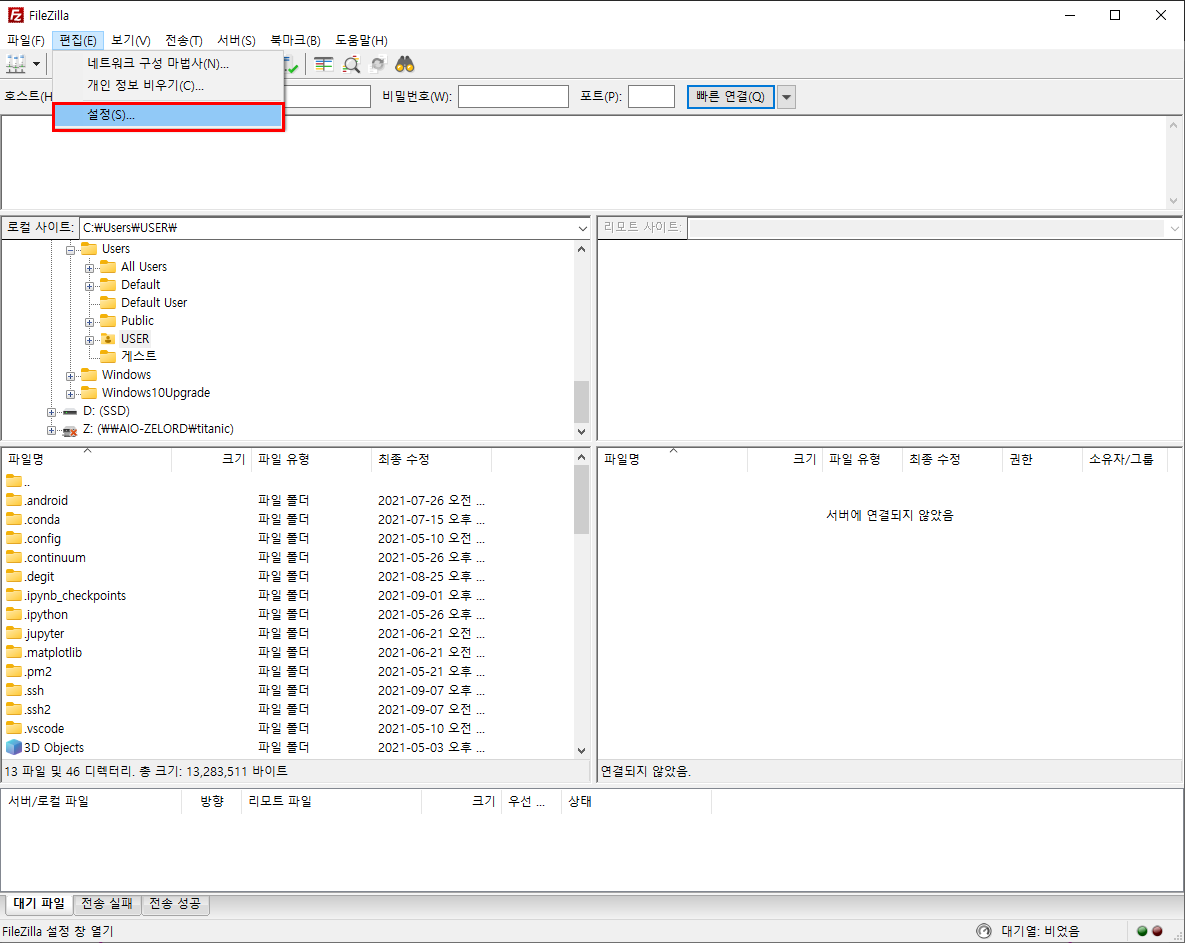Click the binoculars file search icon
This screenshot has width=1185, height=943.
tap(405, 64)
